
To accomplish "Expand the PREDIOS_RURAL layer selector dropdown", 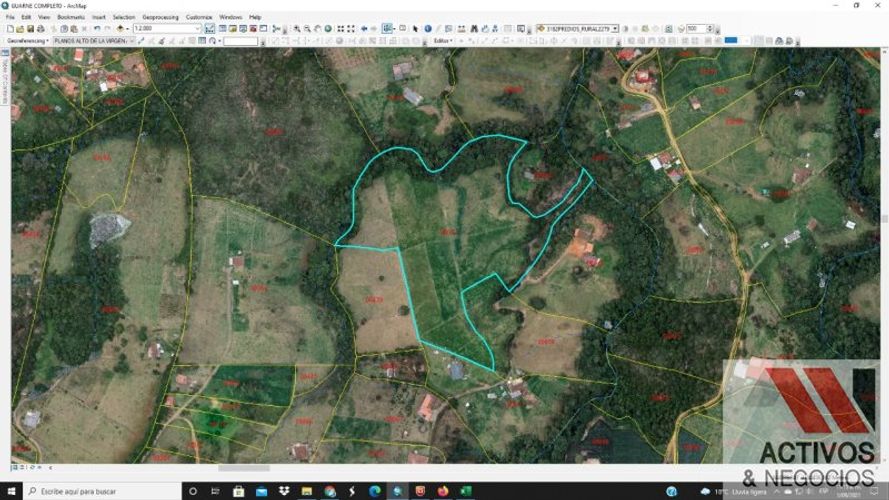I will tap(615, 28).
